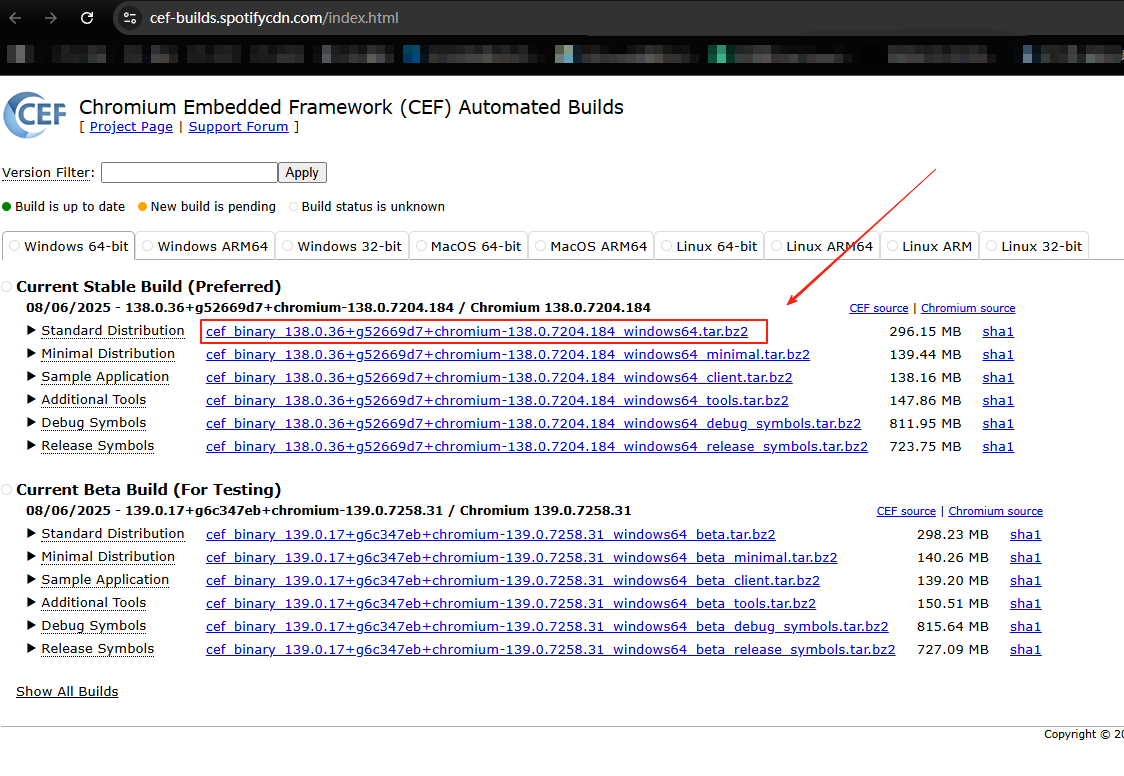The image size is (1124, 776).
Task: Expand beta Sample Application triangle
Action: point(31,579)
